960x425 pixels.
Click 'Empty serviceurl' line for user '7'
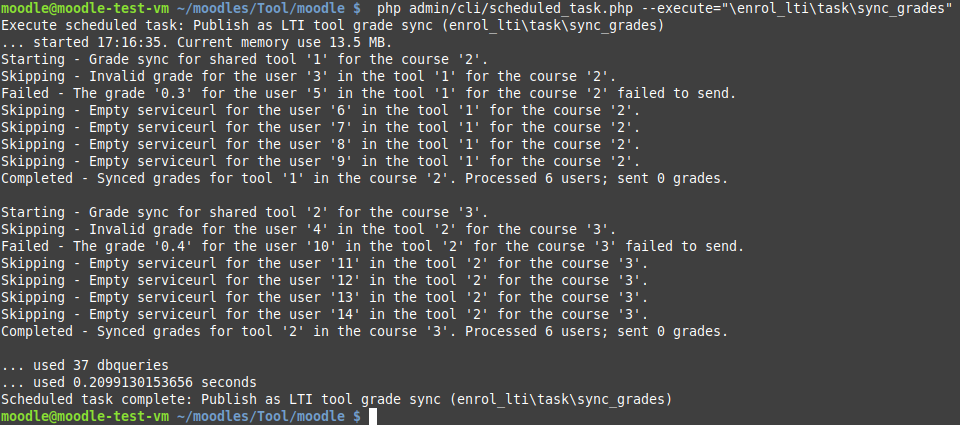(x=320, y=128)
